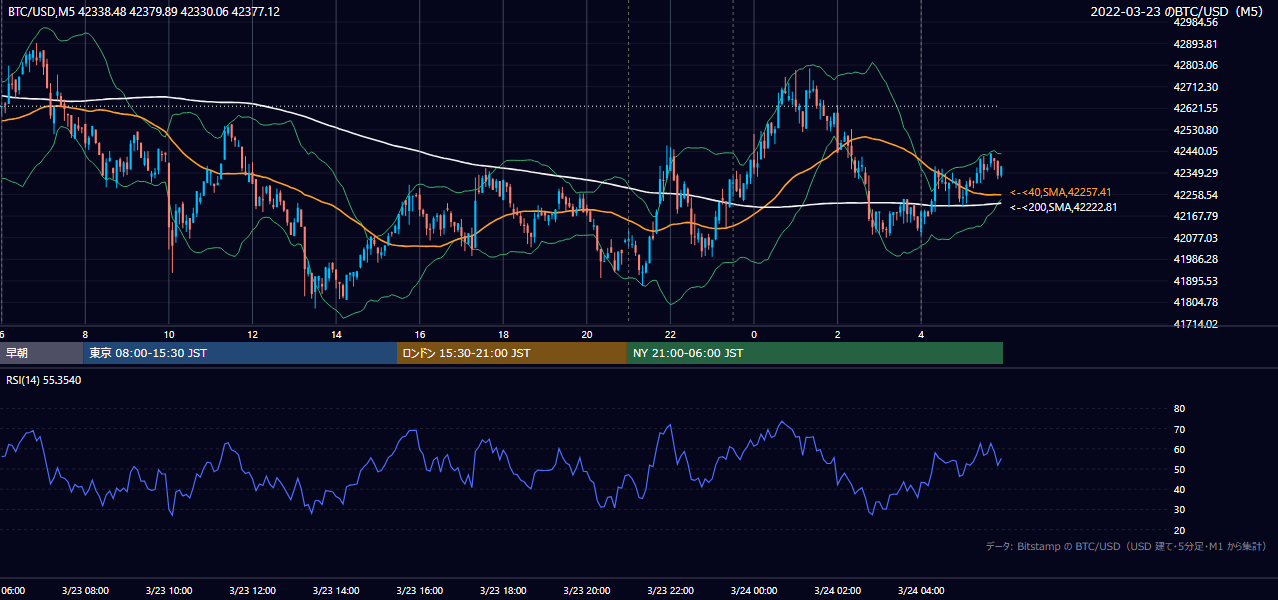
Task: Click the 3/23 08:00 time label
Action: [85, 591]
